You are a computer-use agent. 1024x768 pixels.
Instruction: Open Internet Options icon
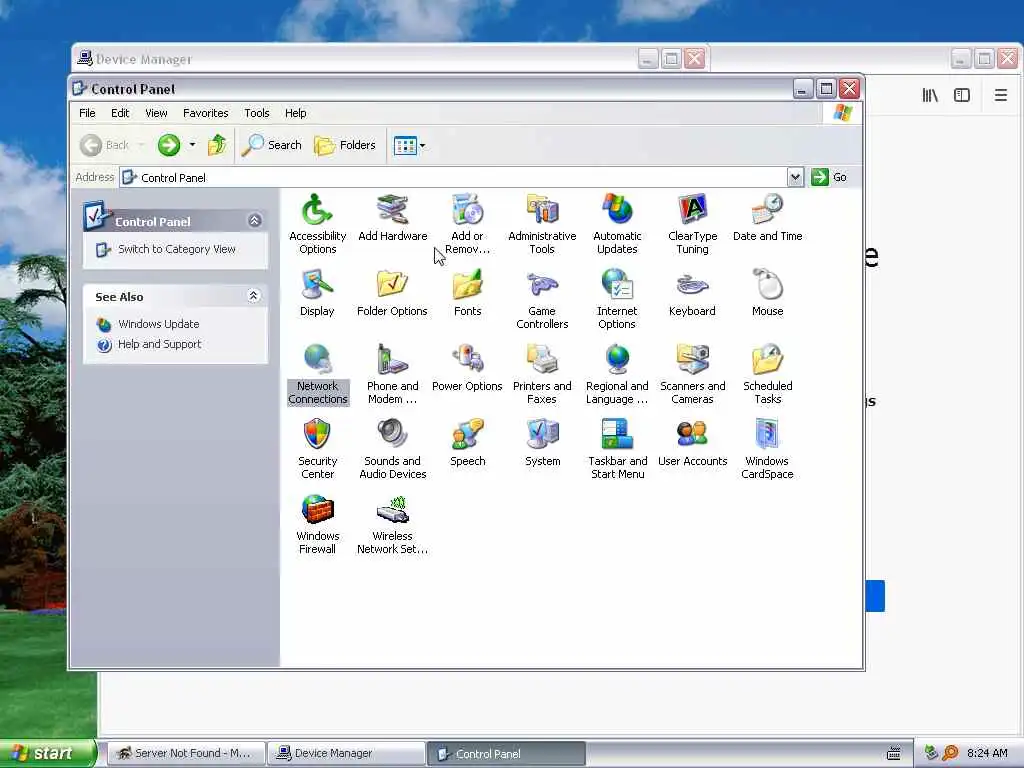[x=617, y=299]
